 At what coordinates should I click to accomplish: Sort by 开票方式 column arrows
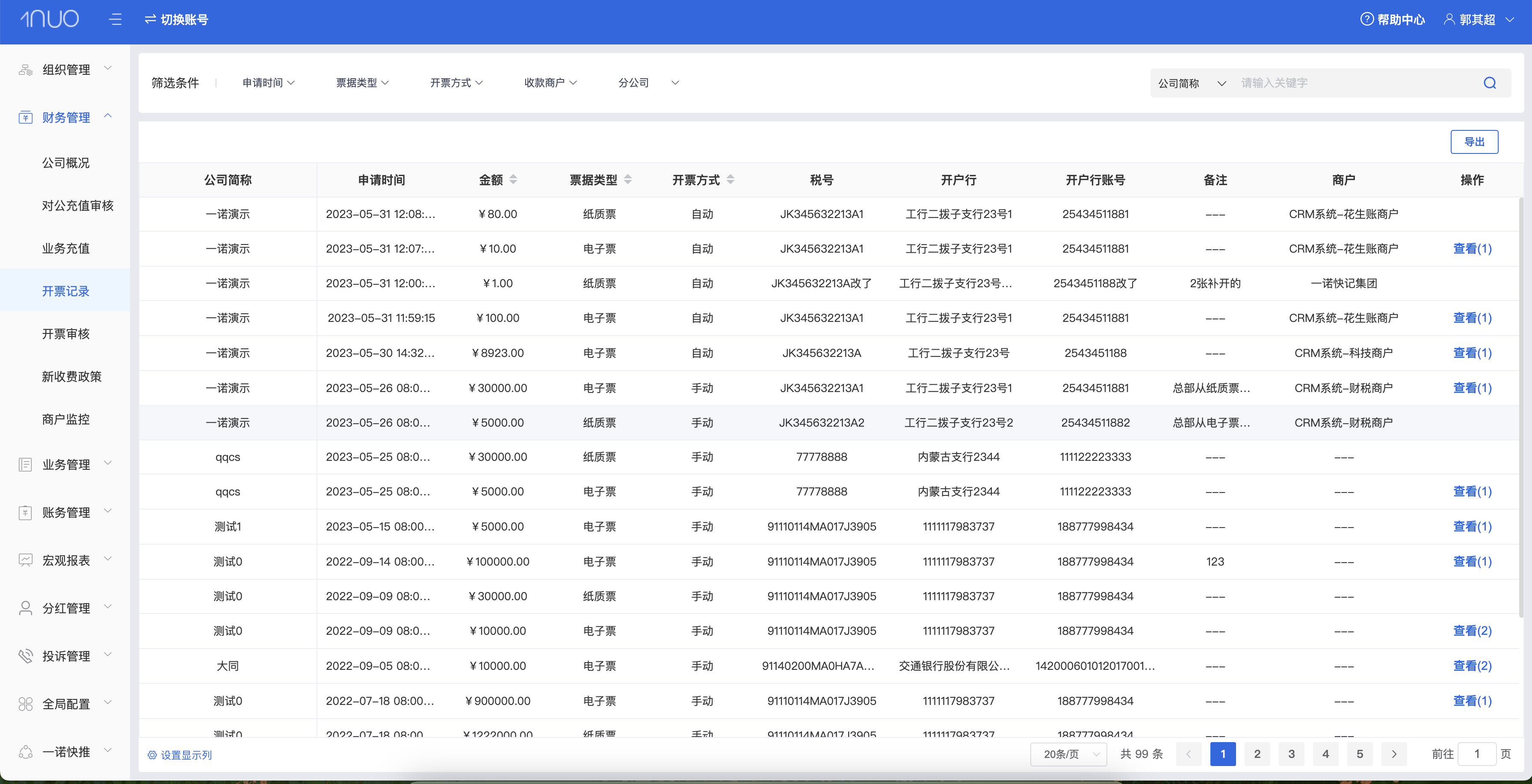tap(731, 180)
